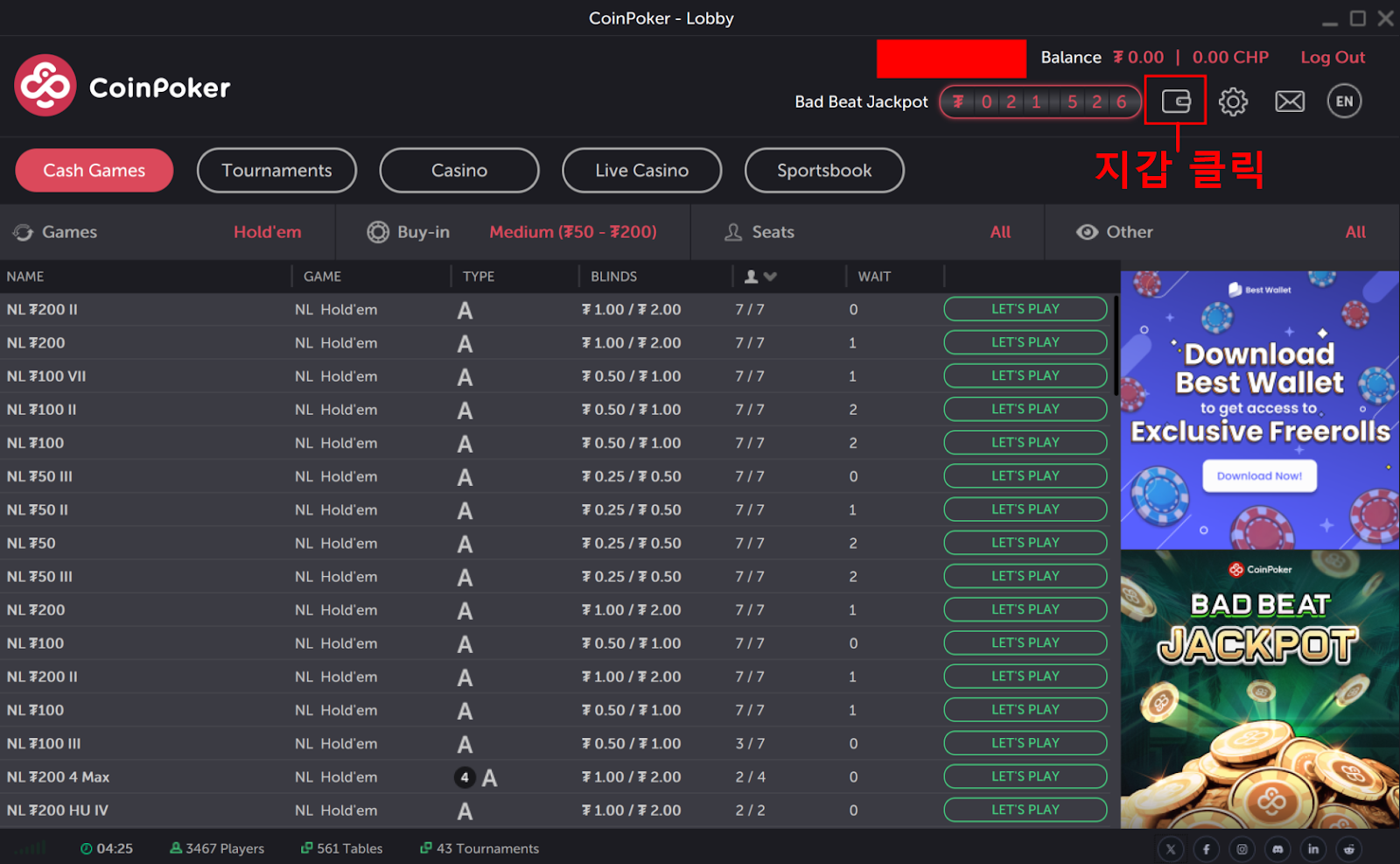Switch to Casino tab
Viewport: 1400px width, 864px height.
pos(459,170)
